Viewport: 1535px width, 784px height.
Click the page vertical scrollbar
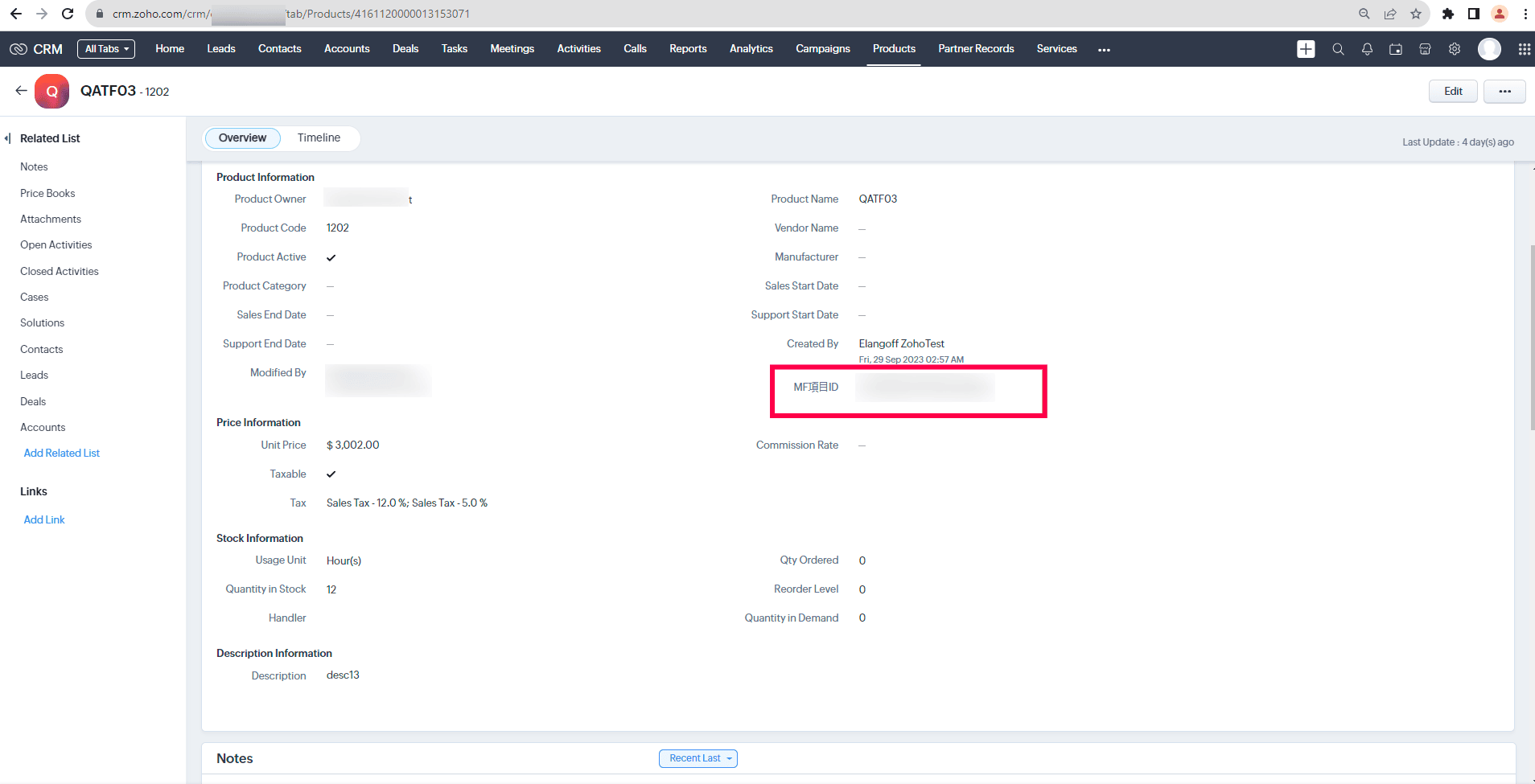coord(1532,338)
